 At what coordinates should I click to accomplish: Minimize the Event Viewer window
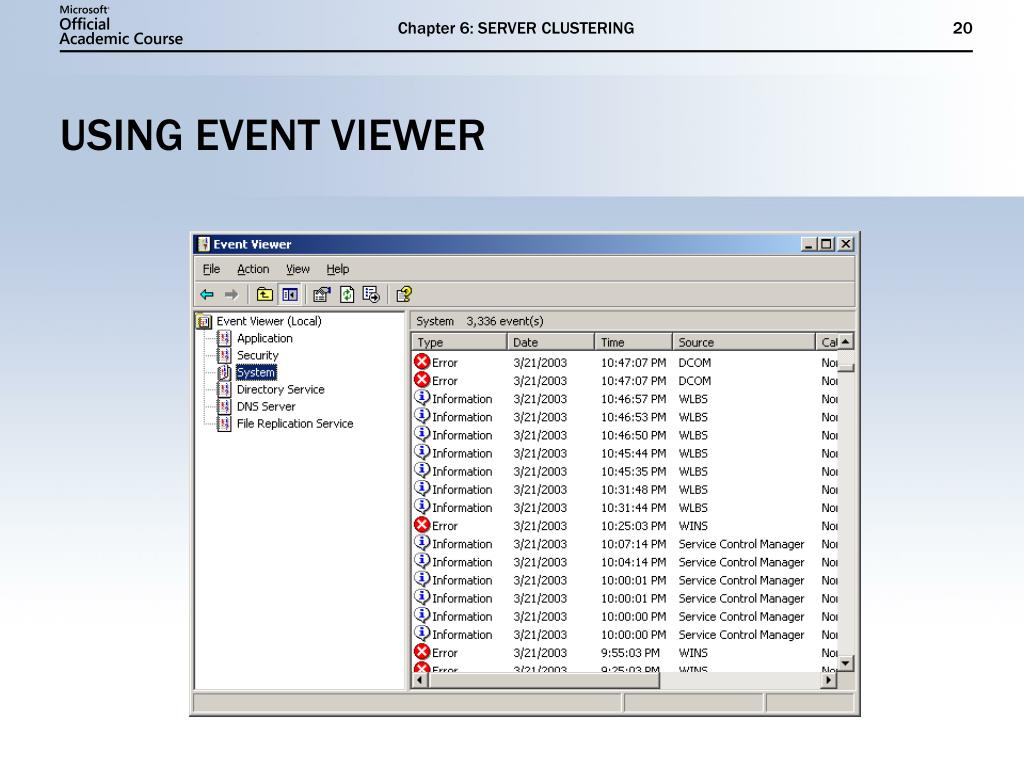(809, 244)
